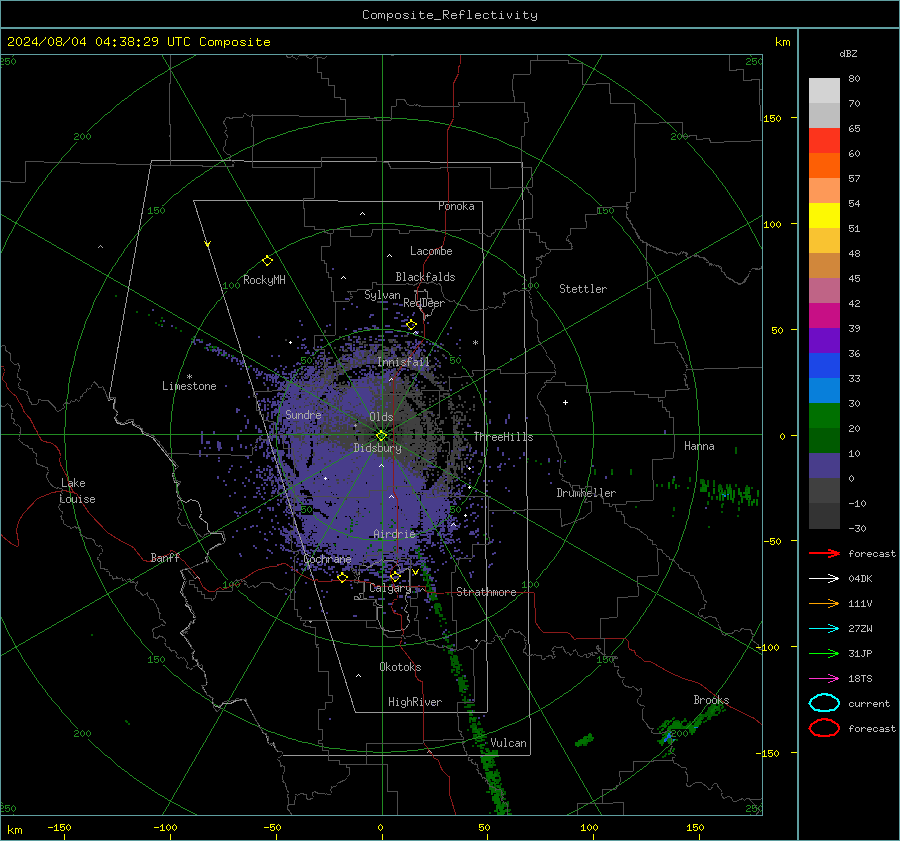Select the Sundre label

tap(303, 414)
